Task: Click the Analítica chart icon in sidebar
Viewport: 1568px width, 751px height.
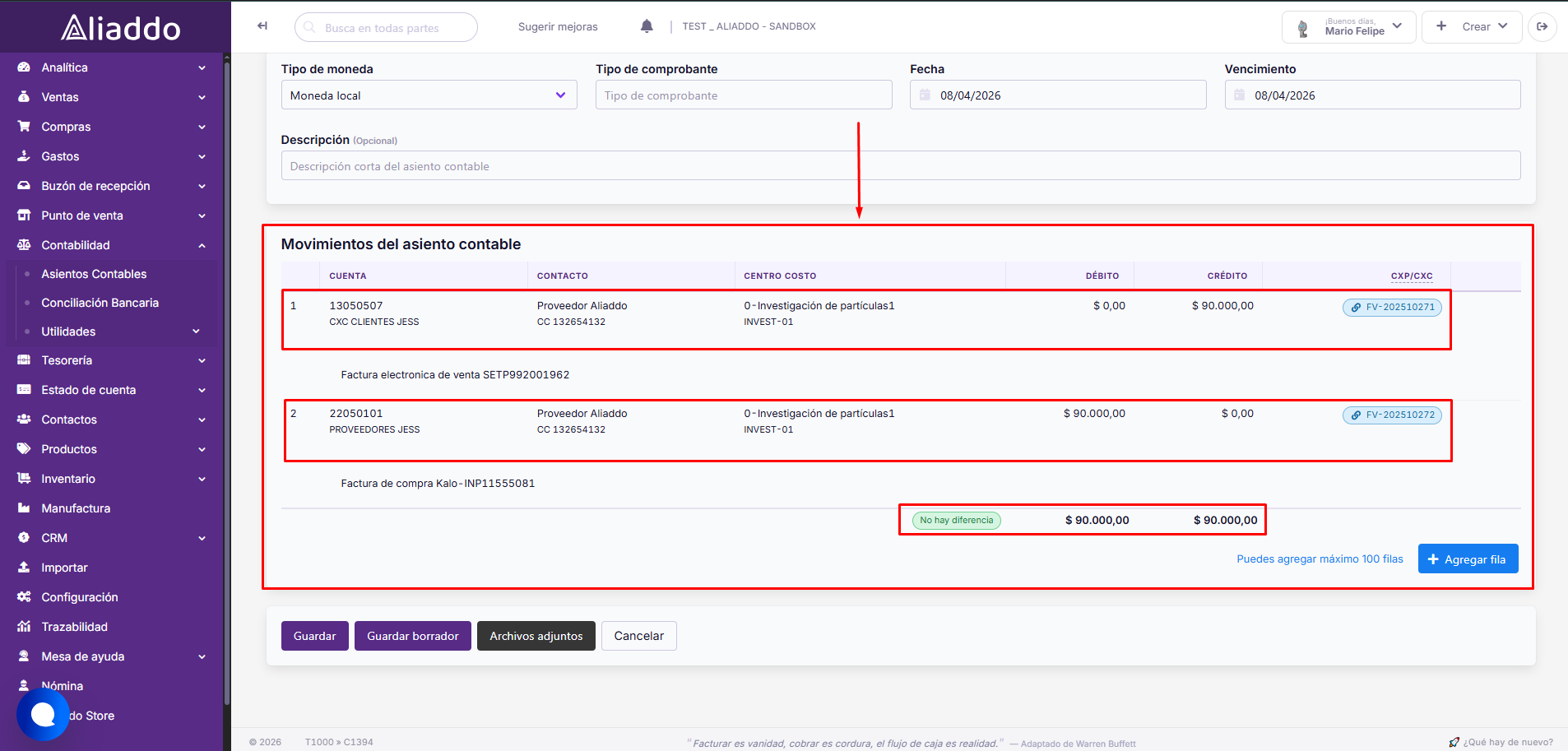Action: pos(24,67)
